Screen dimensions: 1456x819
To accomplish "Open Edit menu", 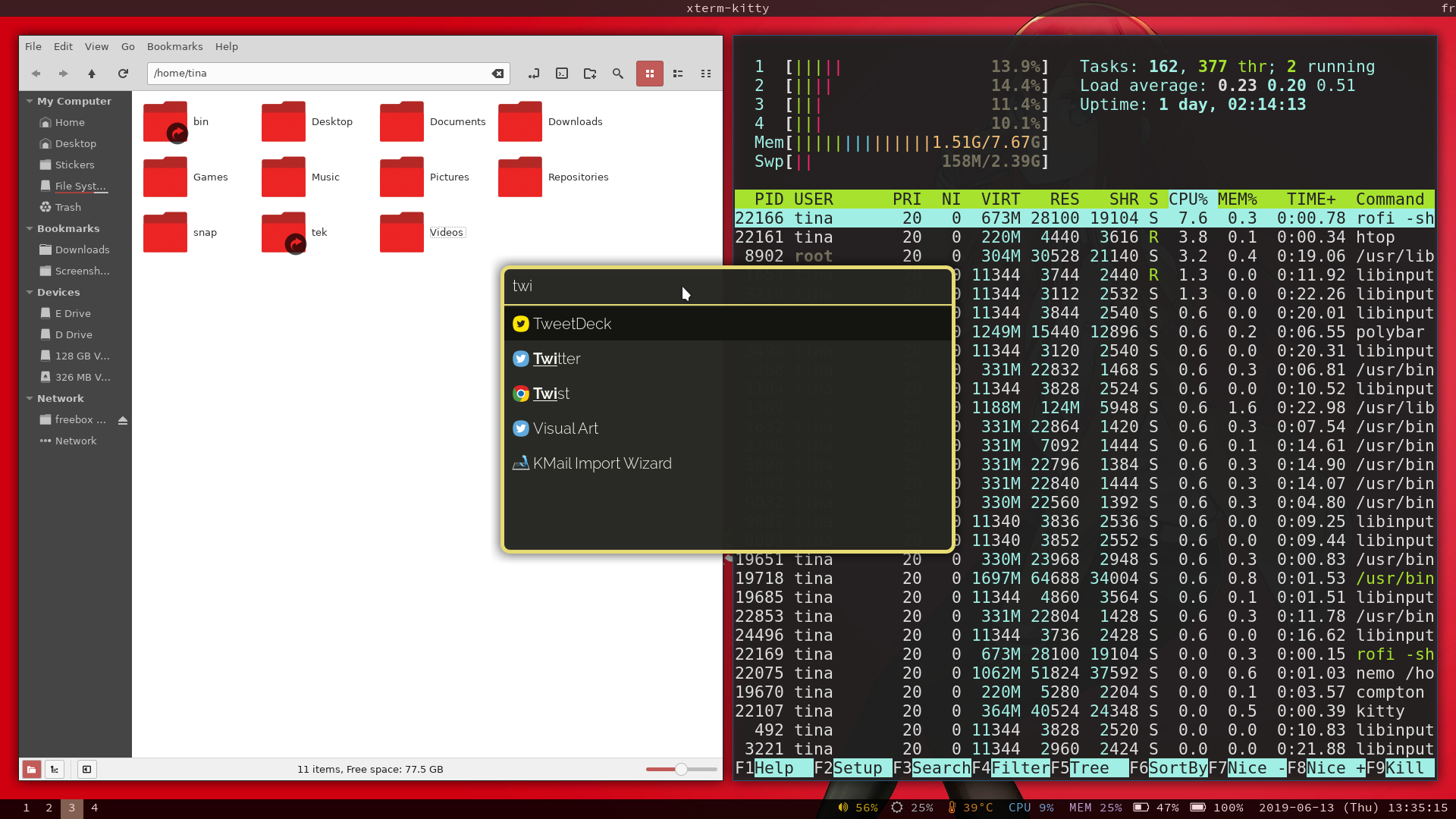I will click(63, 46).
